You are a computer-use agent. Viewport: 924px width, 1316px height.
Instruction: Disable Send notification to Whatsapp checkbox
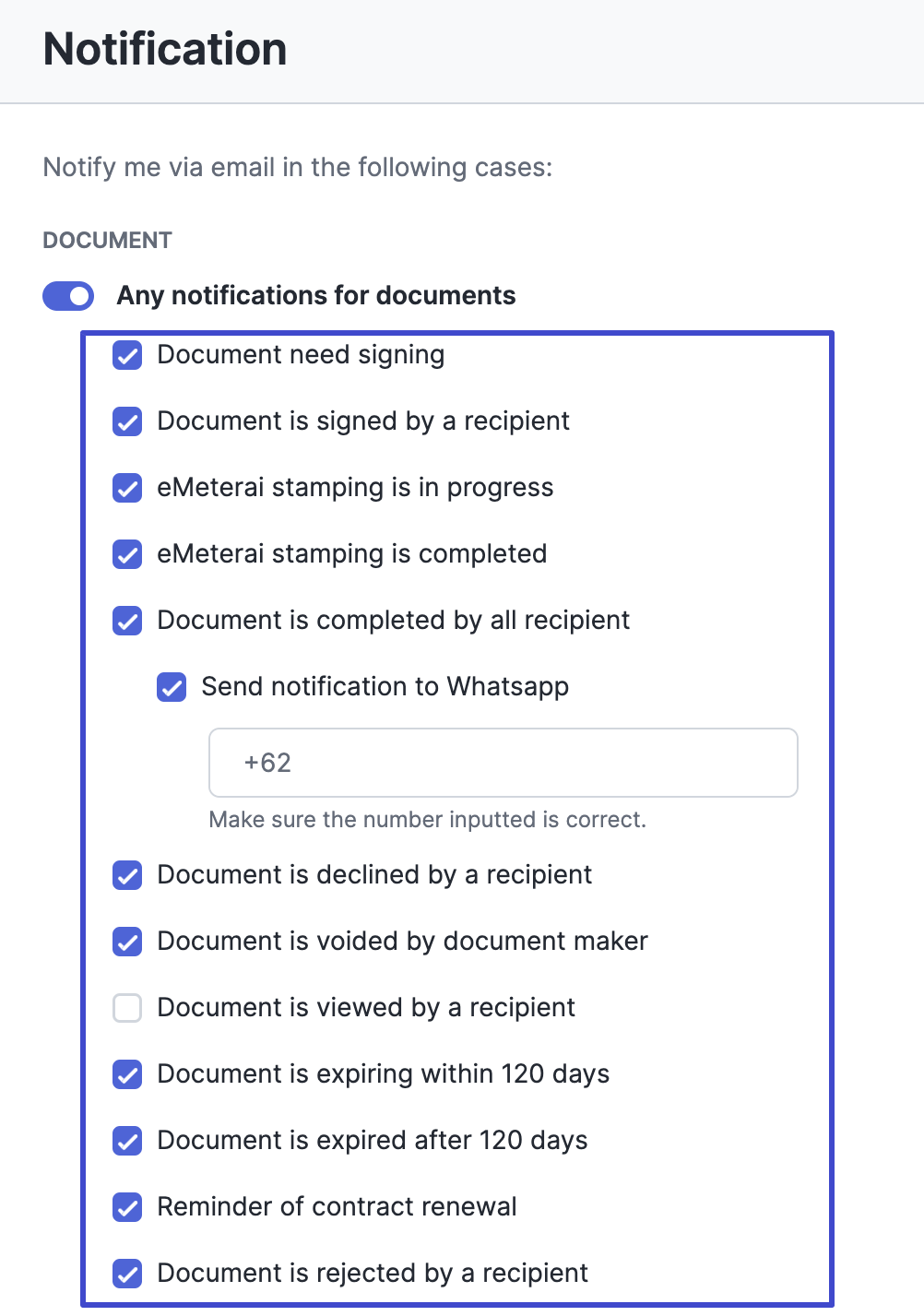[172, 687]
